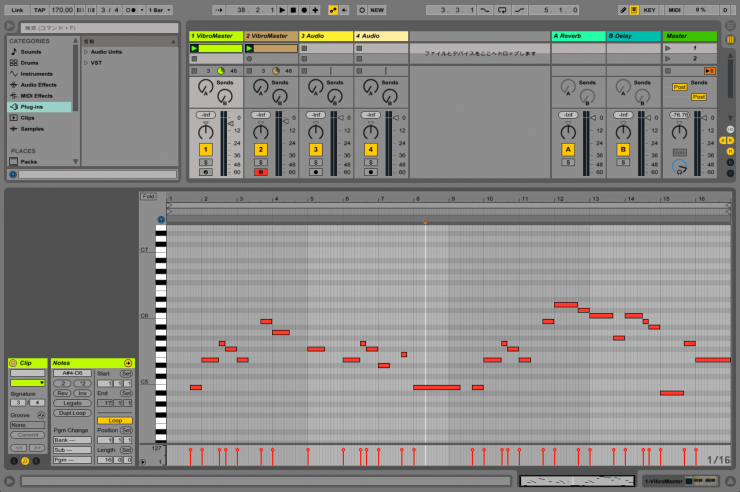
Task: Toggle track 1 activator button
Action: (x=205, y=150)
